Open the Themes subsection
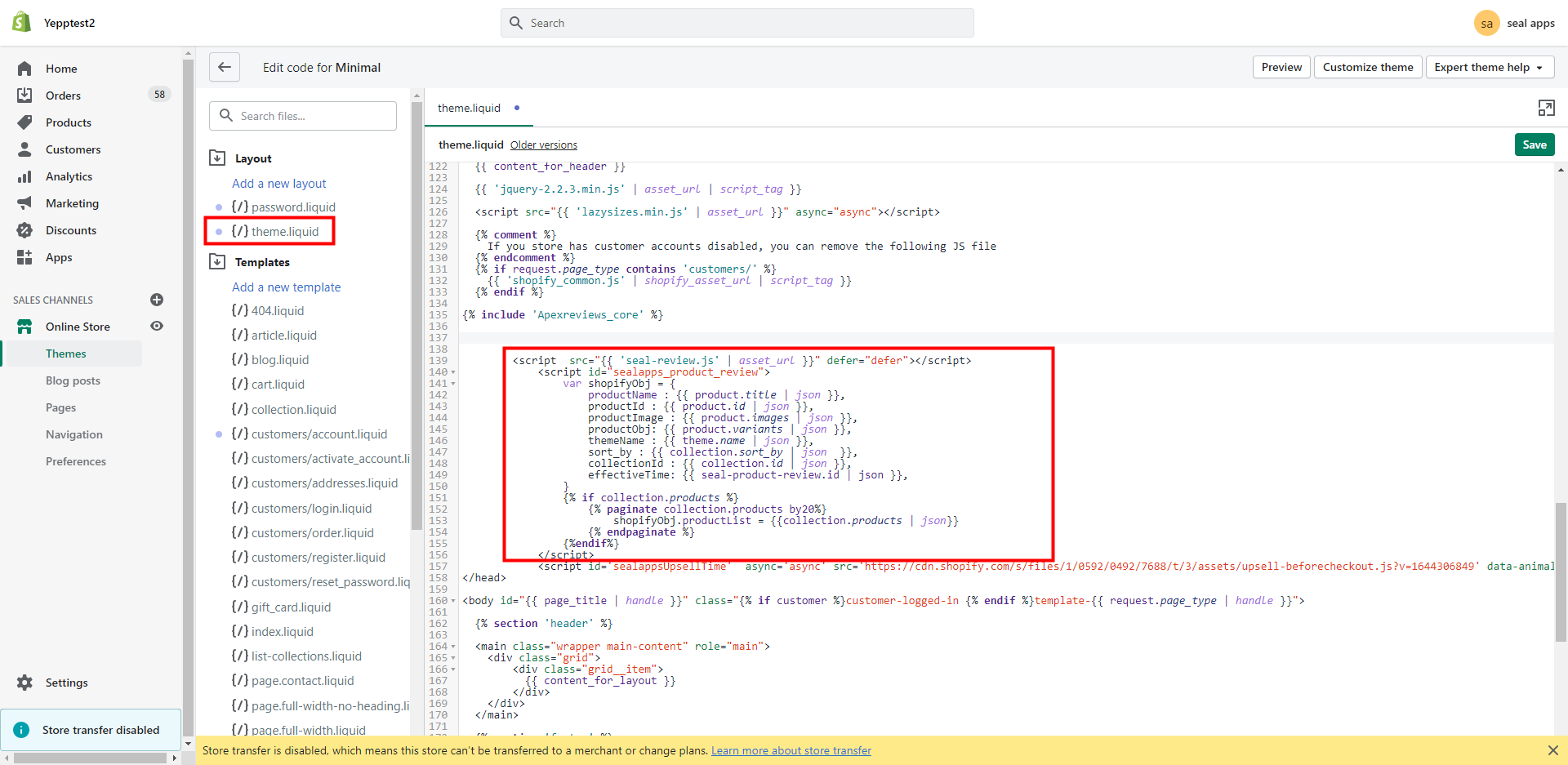1568x765 pixels. (x=66, y=354)
